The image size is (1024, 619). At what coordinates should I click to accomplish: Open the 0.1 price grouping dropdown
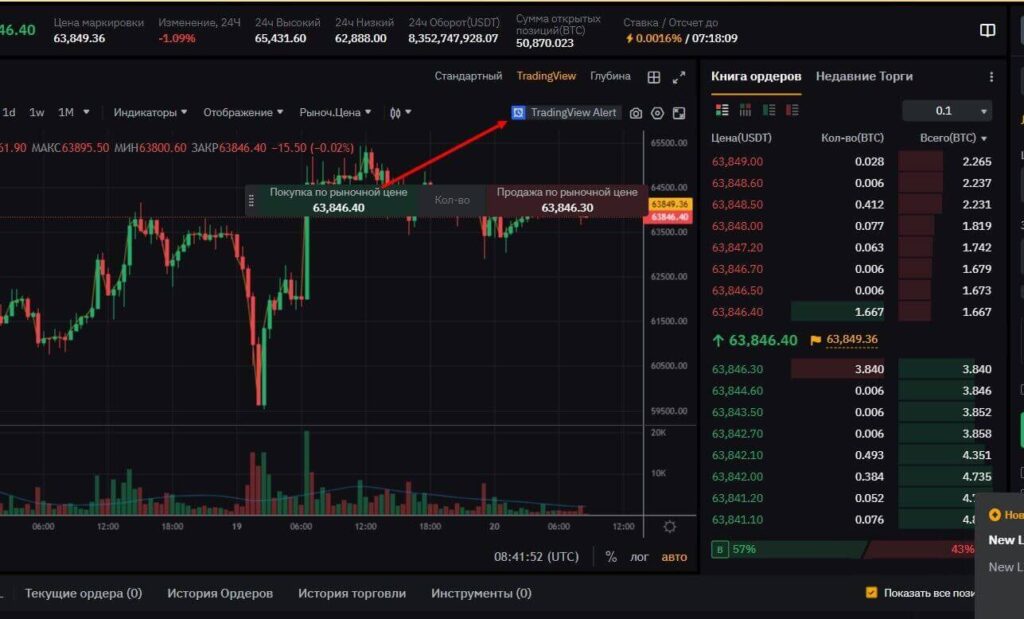tap(947, 110)
